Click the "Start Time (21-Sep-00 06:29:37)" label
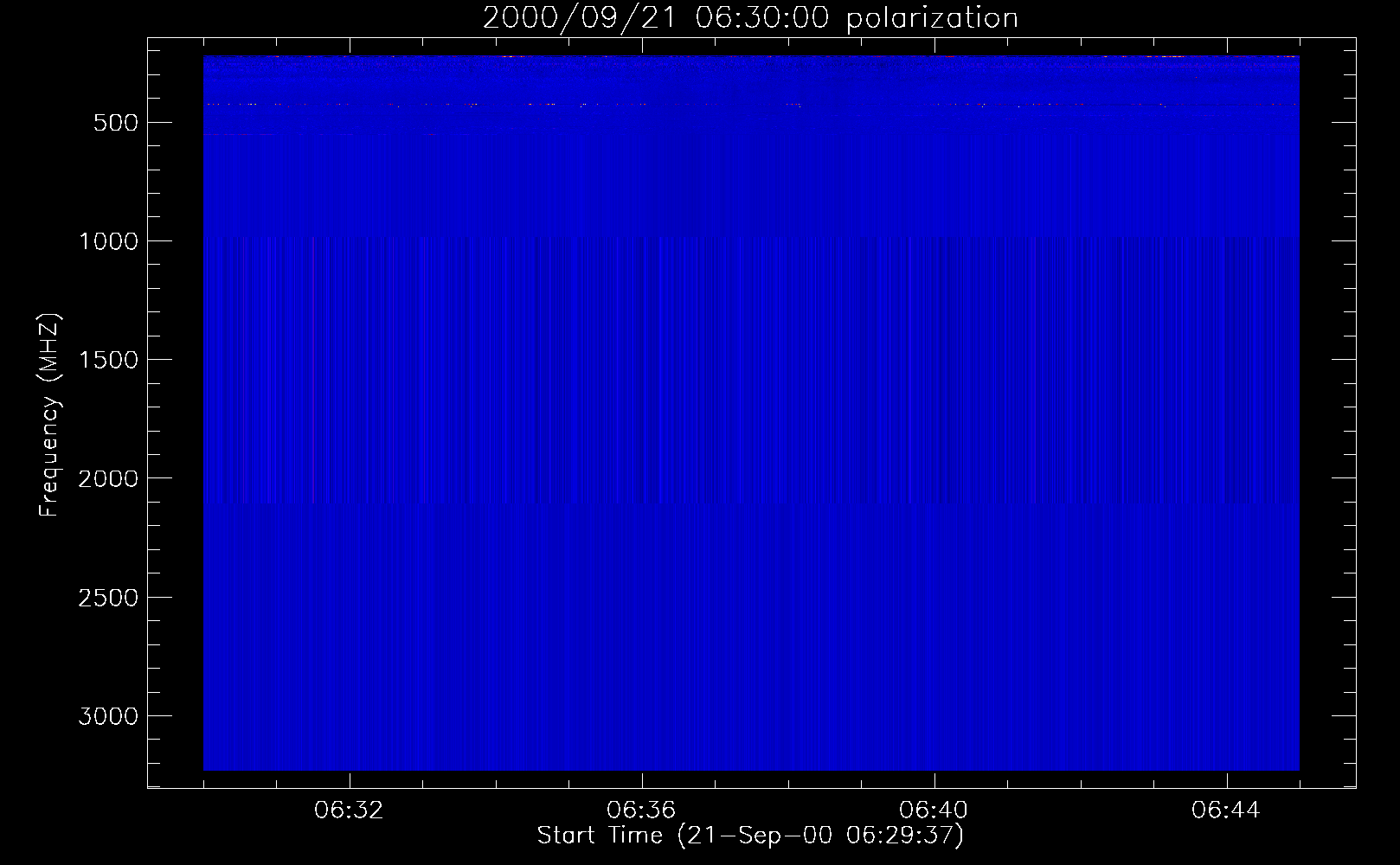The height and width of the screenshot is (865, 1400). coord(750,836)
